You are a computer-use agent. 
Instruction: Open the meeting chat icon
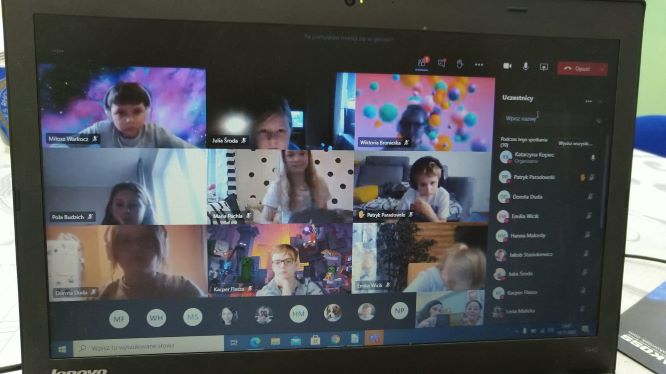[442, 64]
